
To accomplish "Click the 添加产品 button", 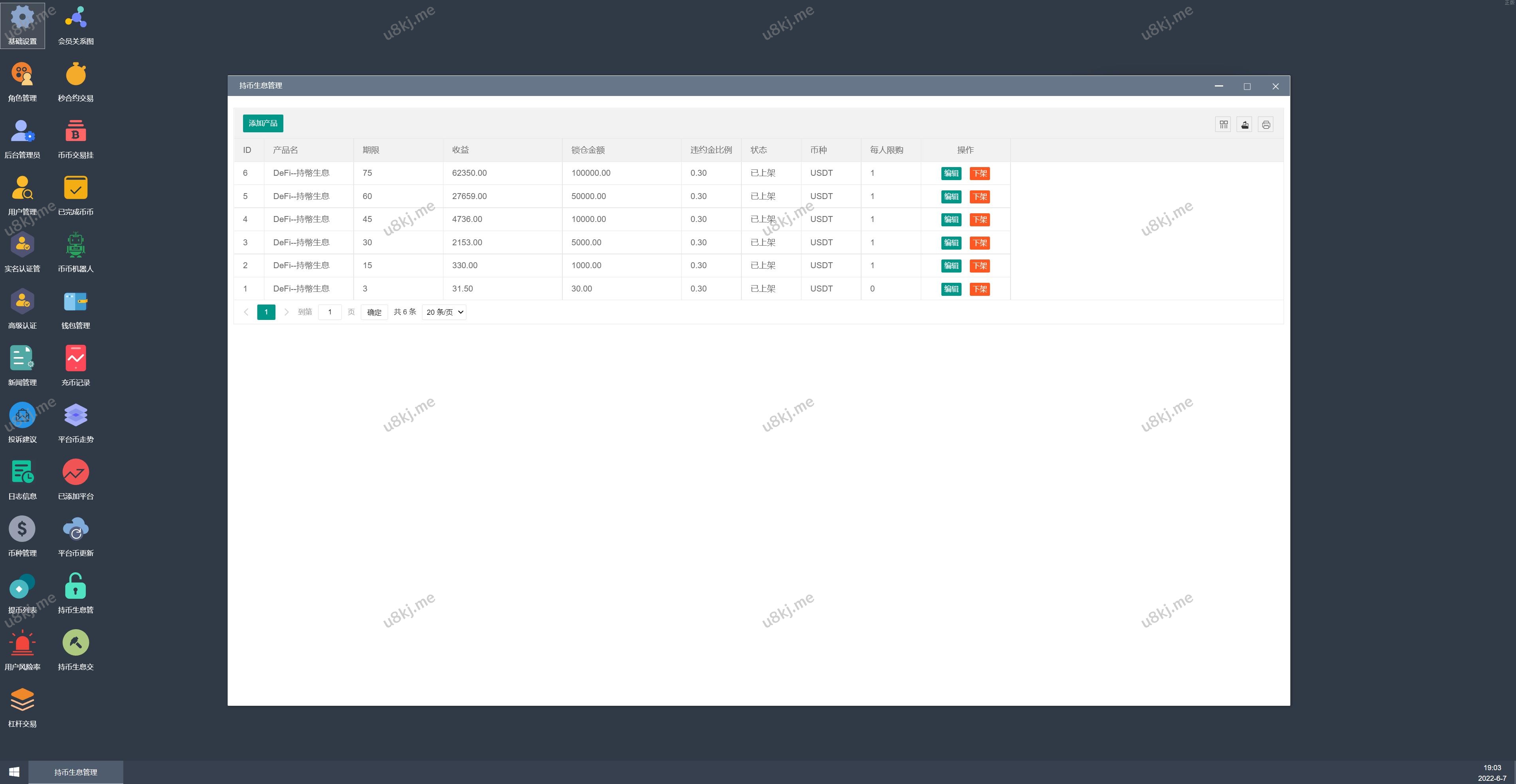I will pyautogui.click(x=262, y=124).
